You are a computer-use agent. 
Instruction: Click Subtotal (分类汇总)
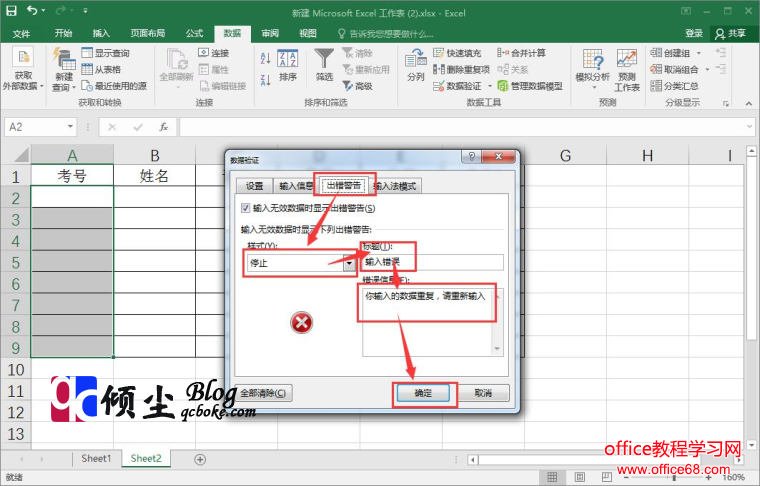pos(674,86)
